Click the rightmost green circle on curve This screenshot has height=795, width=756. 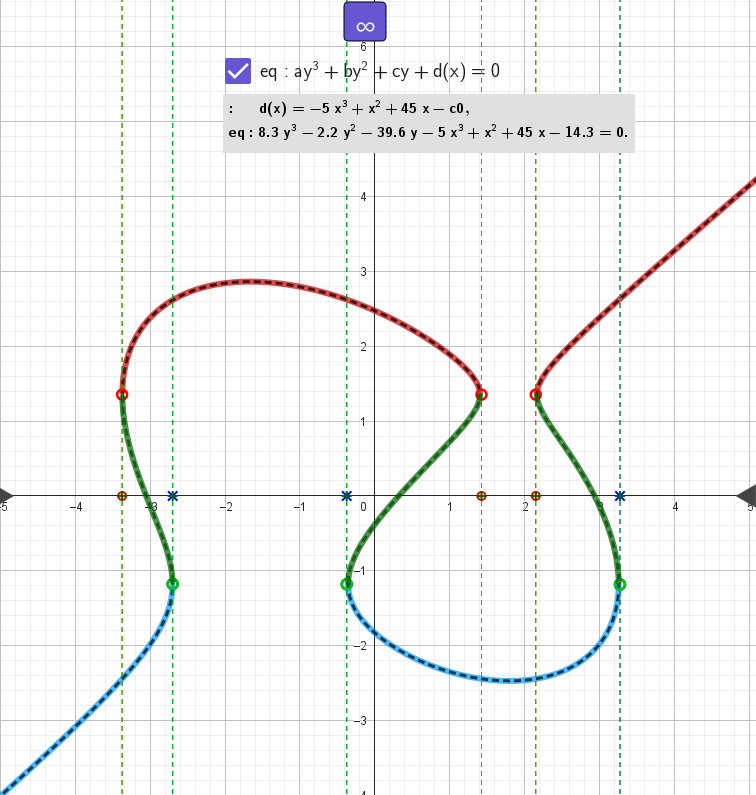click(620, 584)
